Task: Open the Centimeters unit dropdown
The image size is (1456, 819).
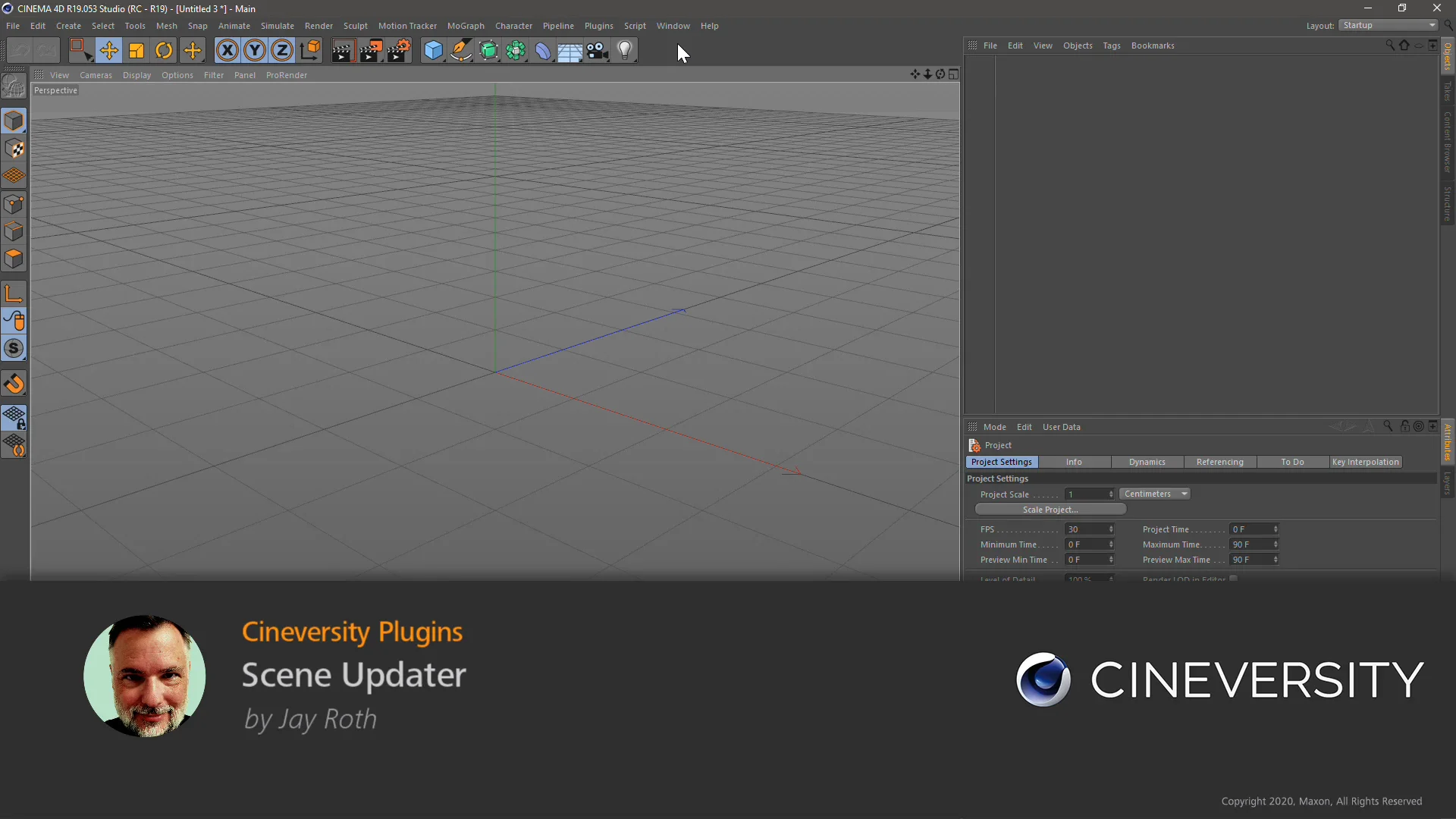Action: (x=1155, y=494)
